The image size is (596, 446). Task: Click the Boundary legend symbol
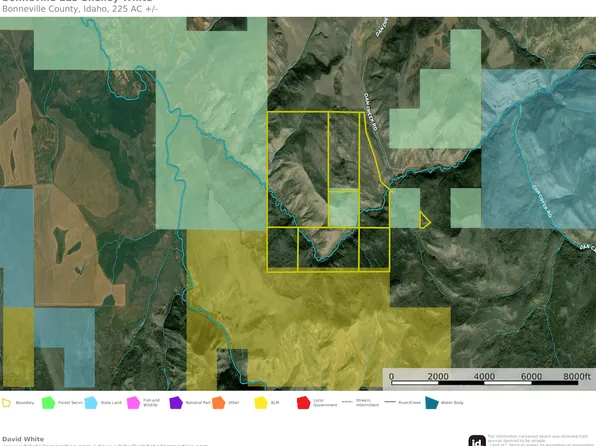coord(6,403)
